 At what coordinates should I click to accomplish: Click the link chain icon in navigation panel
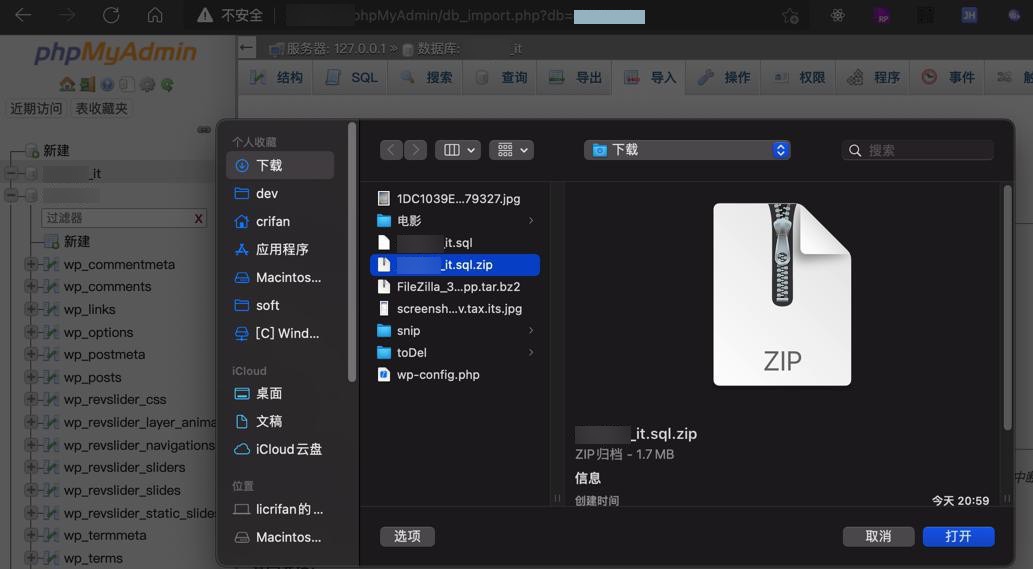[204, 130]
